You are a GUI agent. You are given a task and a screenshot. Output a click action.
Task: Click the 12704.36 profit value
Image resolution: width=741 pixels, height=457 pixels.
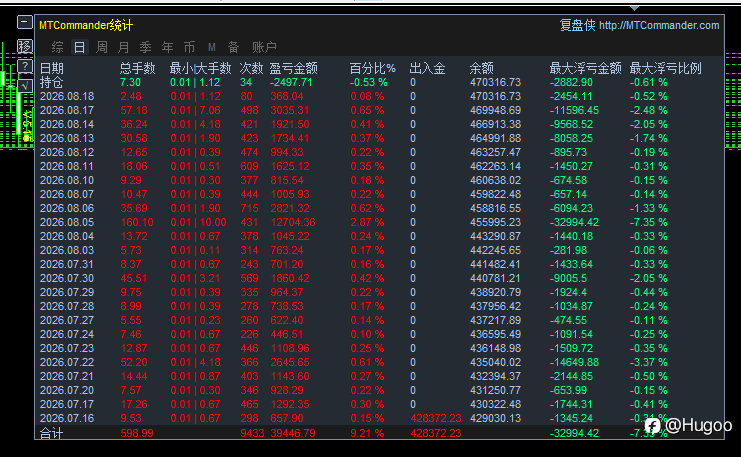coord(293,222)
